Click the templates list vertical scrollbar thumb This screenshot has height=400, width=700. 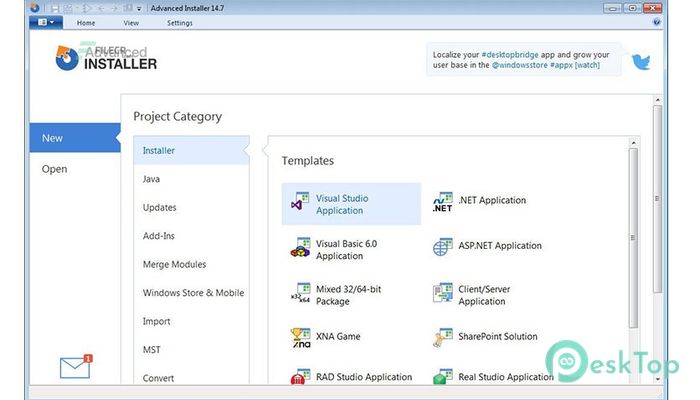(633, 238)
